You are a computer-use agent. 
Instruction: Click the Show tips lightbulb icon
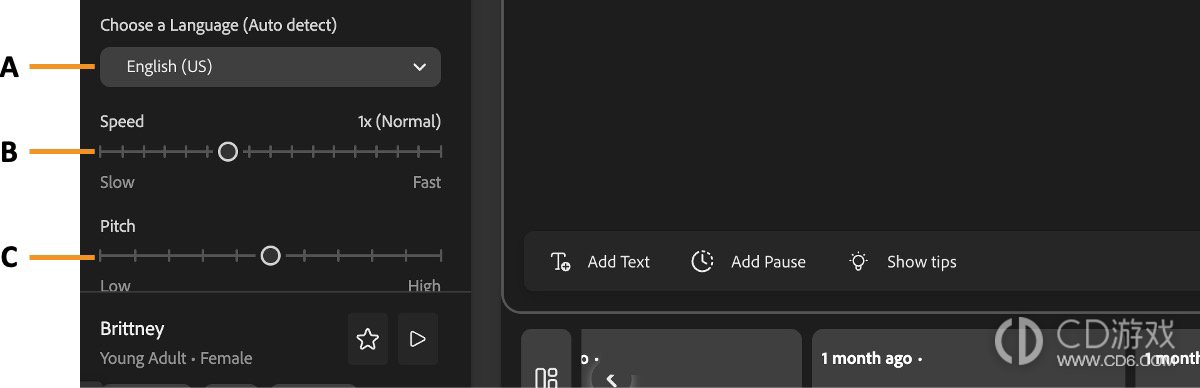coord(858,262)
